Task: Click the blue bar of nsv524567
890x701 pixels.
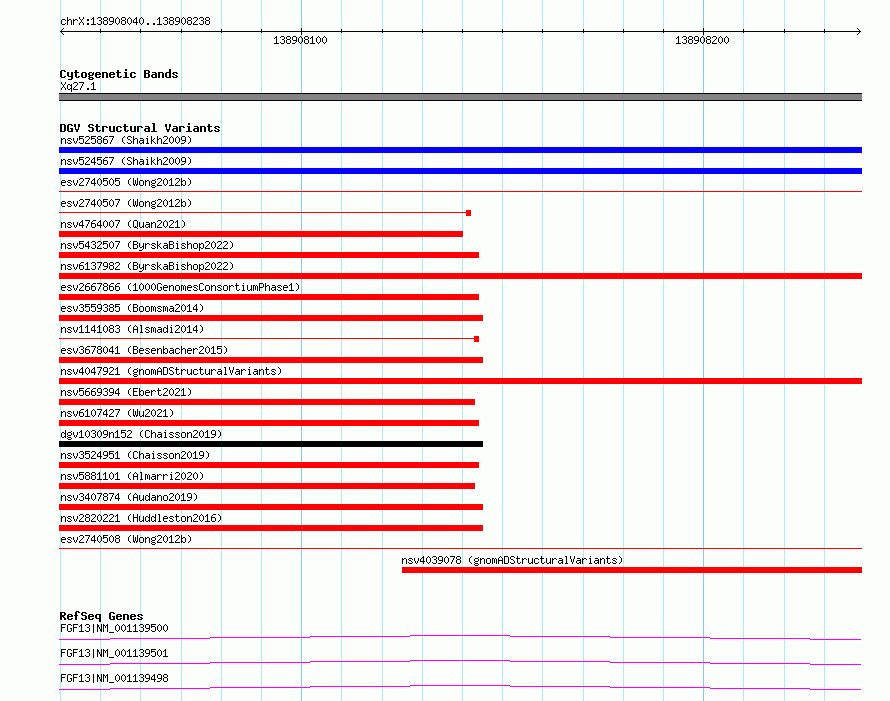Action: [460, 171]
